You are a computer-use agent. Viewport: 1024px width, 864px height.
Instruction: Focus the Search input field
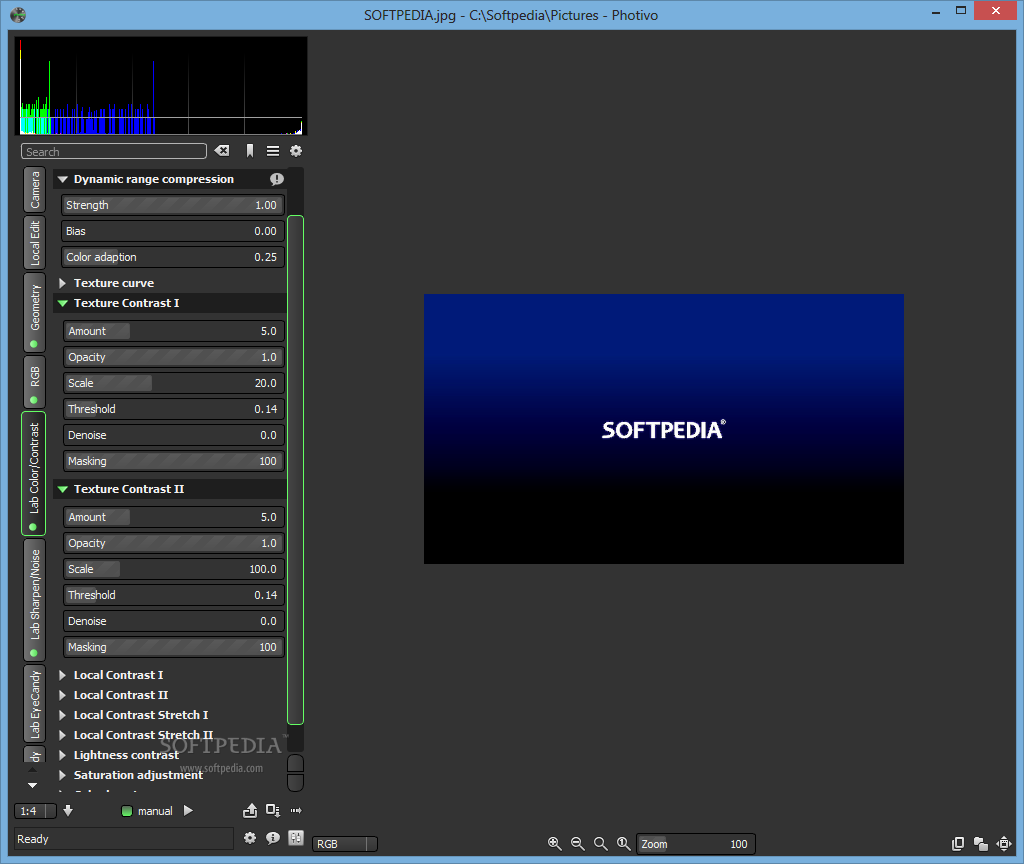click(114, 152)
